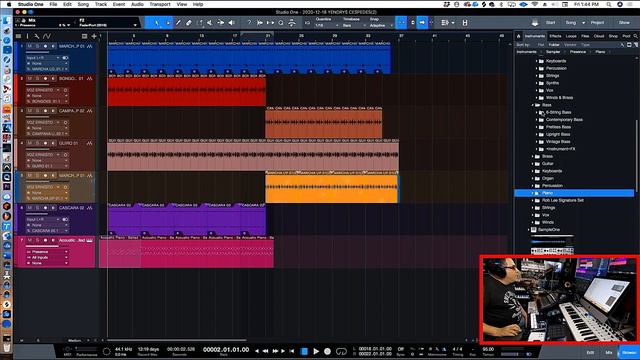Click the wrench options icon above tracks
Viewport: 640px width, 360px height.
click(37, 36)
